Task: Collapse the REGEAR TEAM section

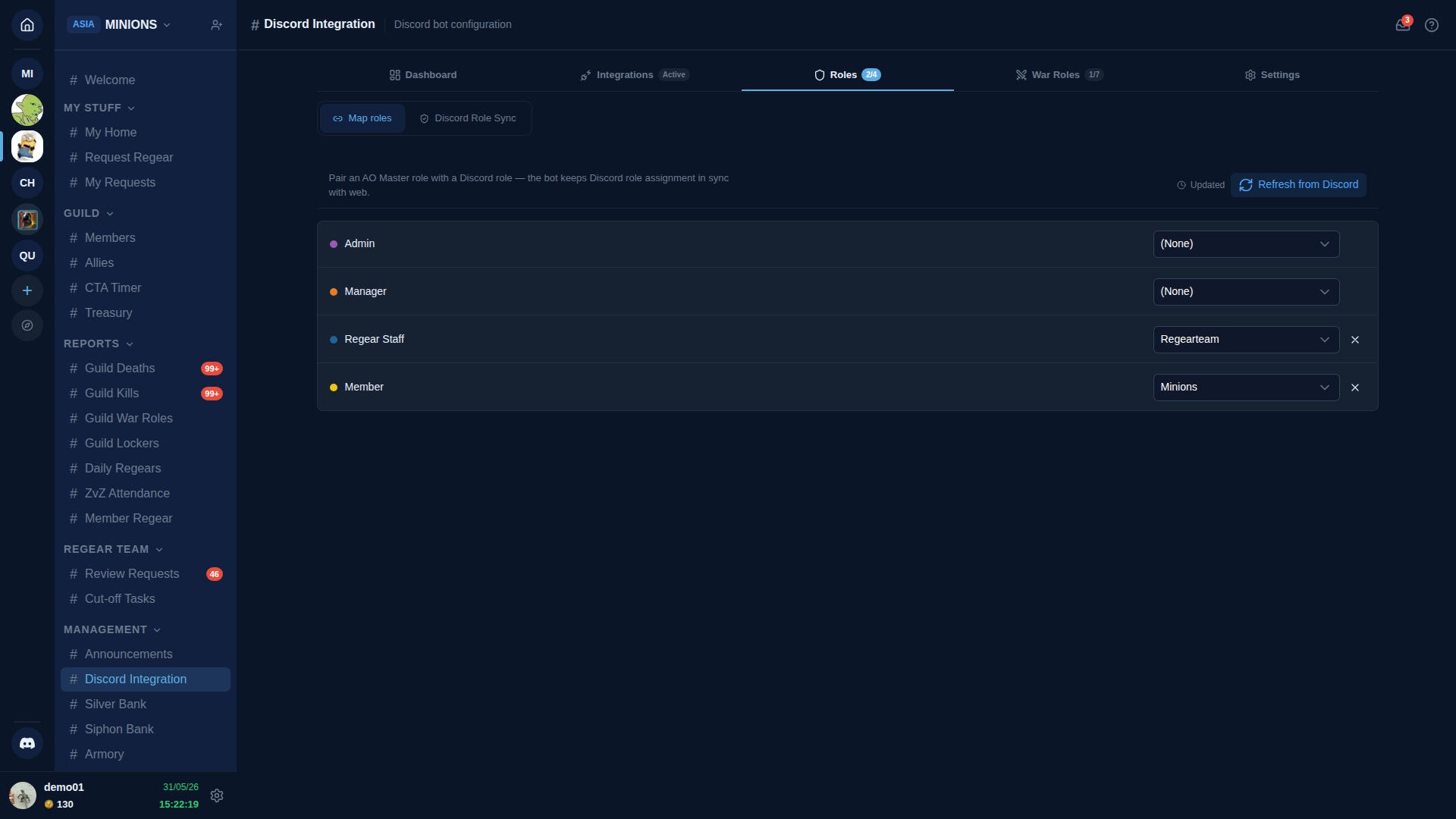Action: click(x=114, y=549)
